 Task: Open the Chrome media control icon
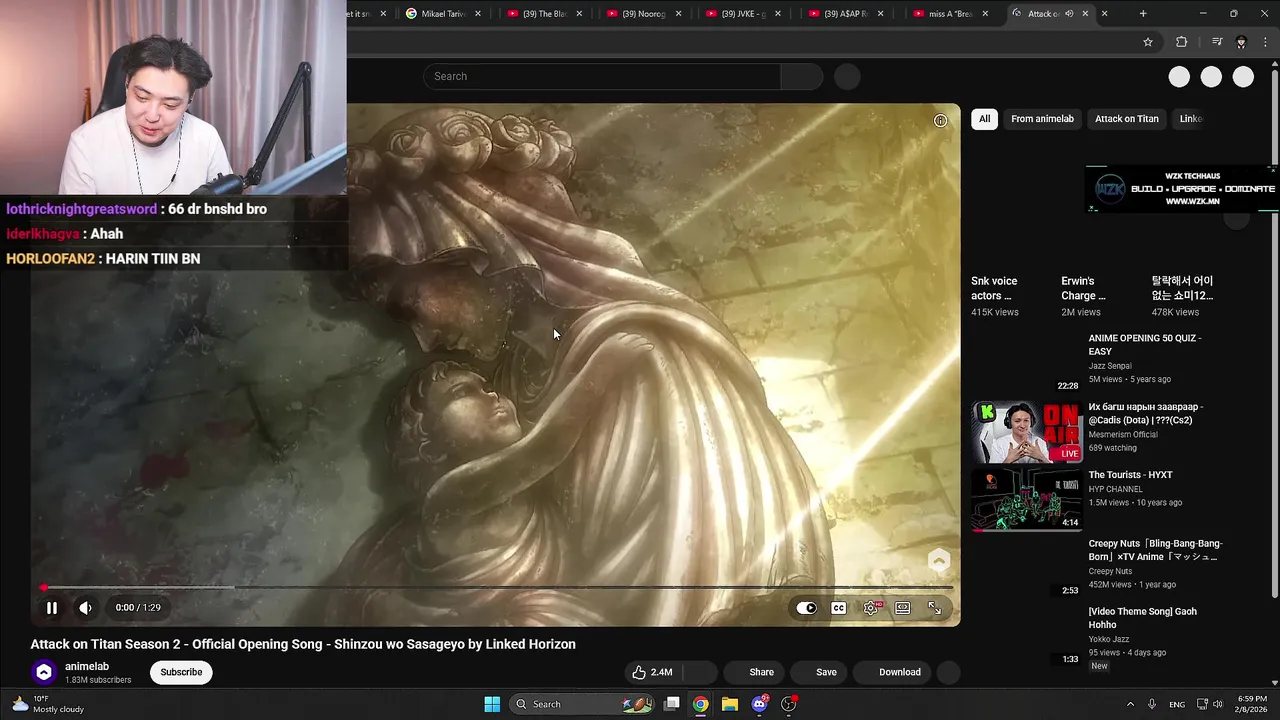1217,42
